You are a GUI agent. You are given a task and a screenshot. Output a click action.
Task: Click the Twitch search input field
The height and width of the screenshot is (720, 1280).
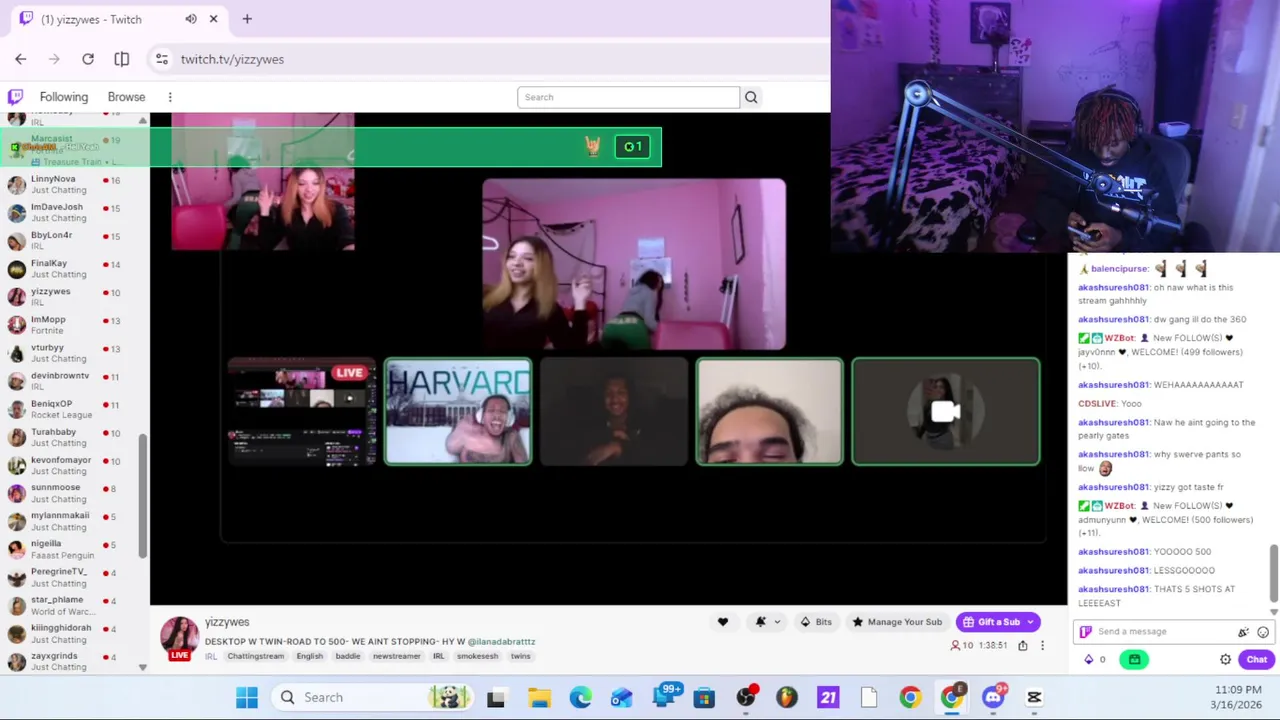(628, 97)
